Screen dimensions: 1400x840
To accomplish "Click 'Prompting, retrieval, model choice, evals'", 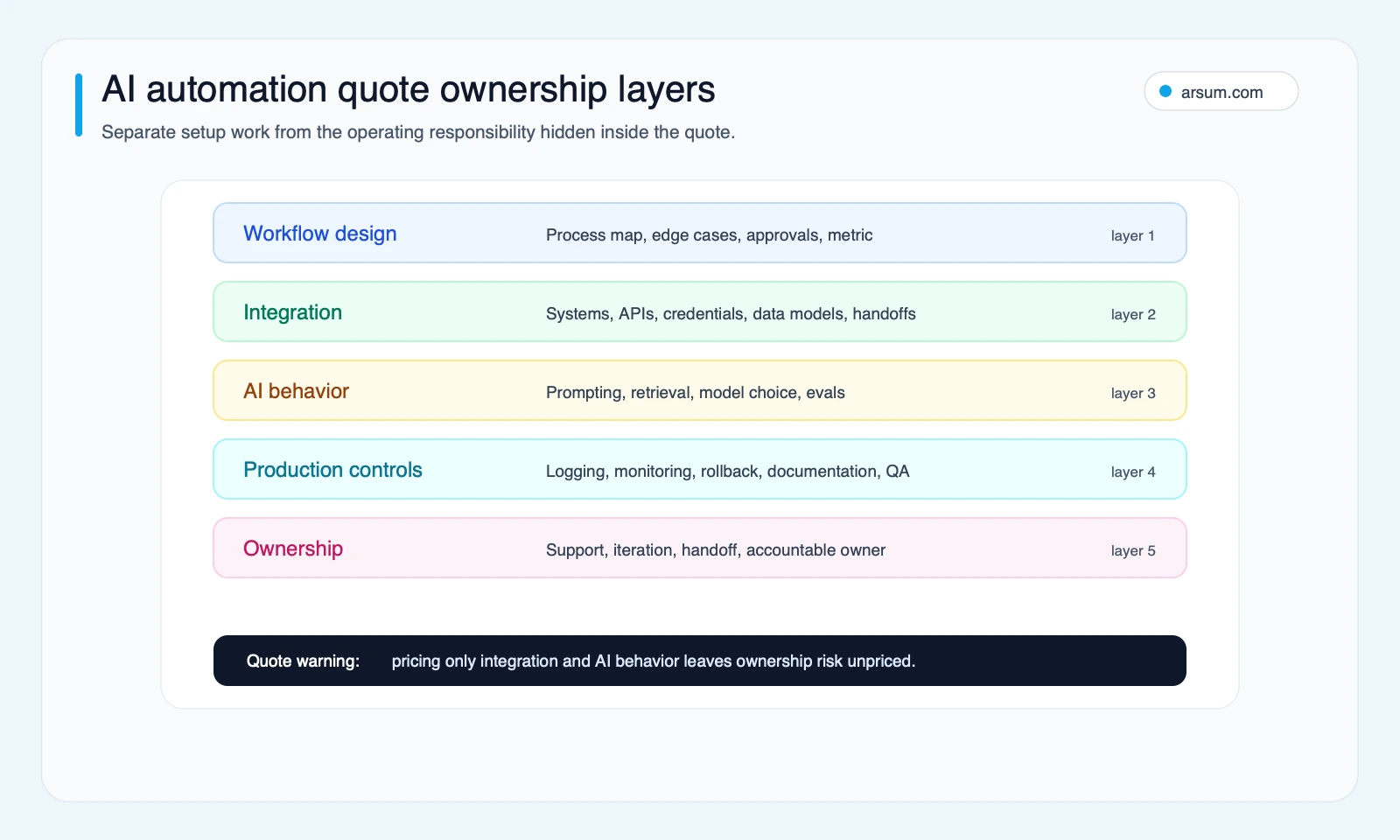I will pyautogui.click(x=696, y=392).
